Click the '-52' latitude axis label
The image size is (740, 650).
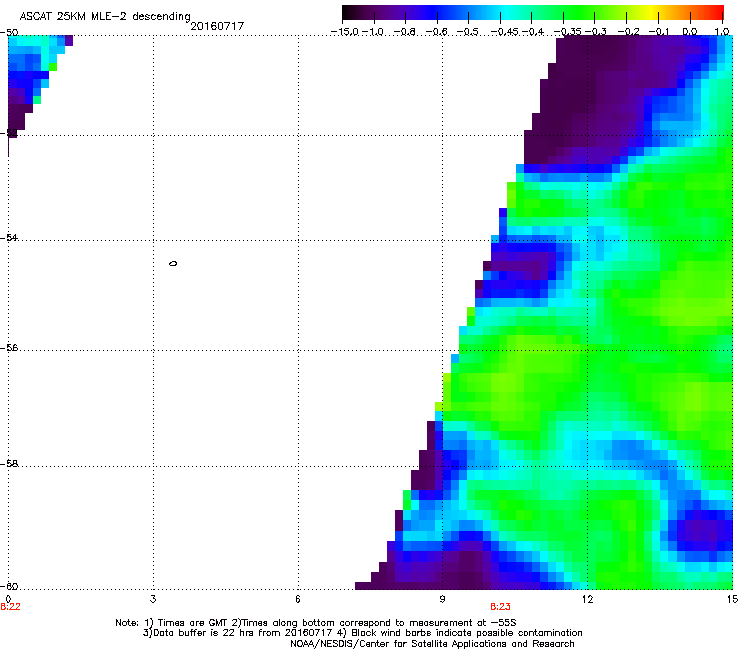coord(9,133)
